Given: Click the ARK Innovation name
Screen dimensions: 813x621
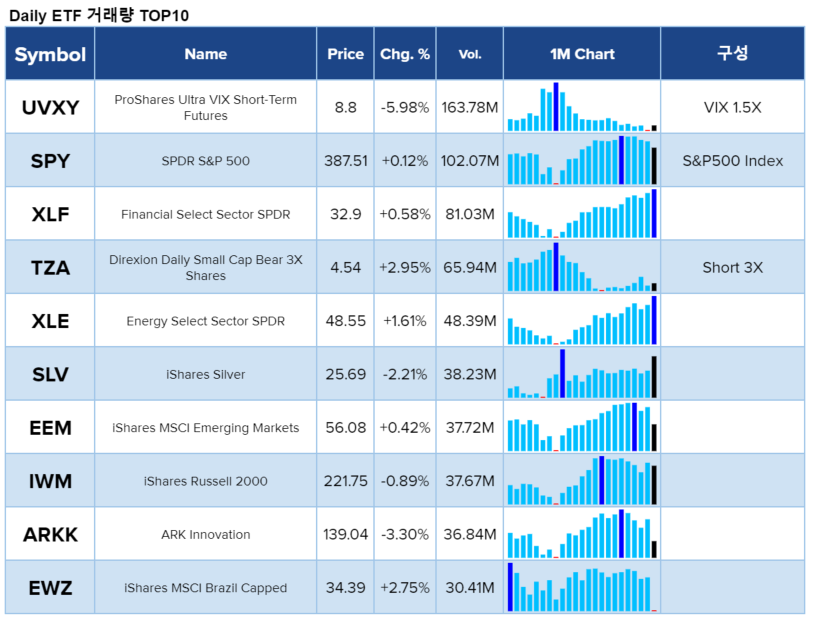Looking at the screenshot, I should tap(206, 534).
